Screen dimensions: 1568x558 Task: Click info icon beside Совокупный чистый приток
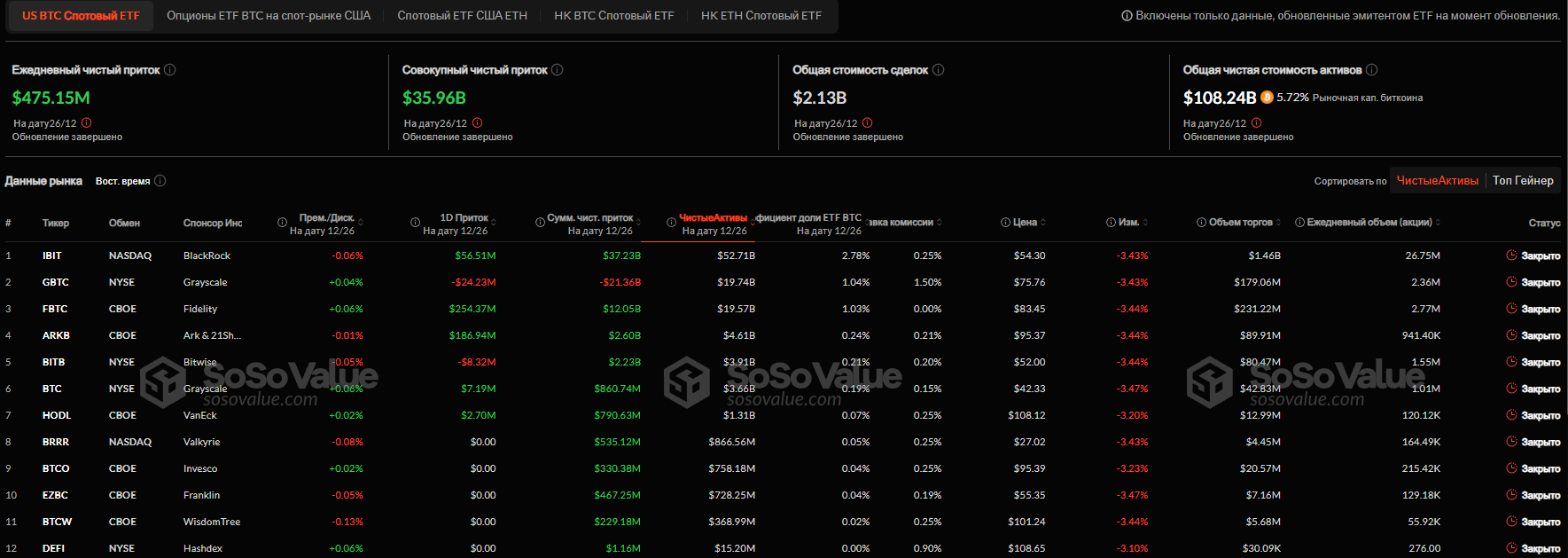[558, 70]
